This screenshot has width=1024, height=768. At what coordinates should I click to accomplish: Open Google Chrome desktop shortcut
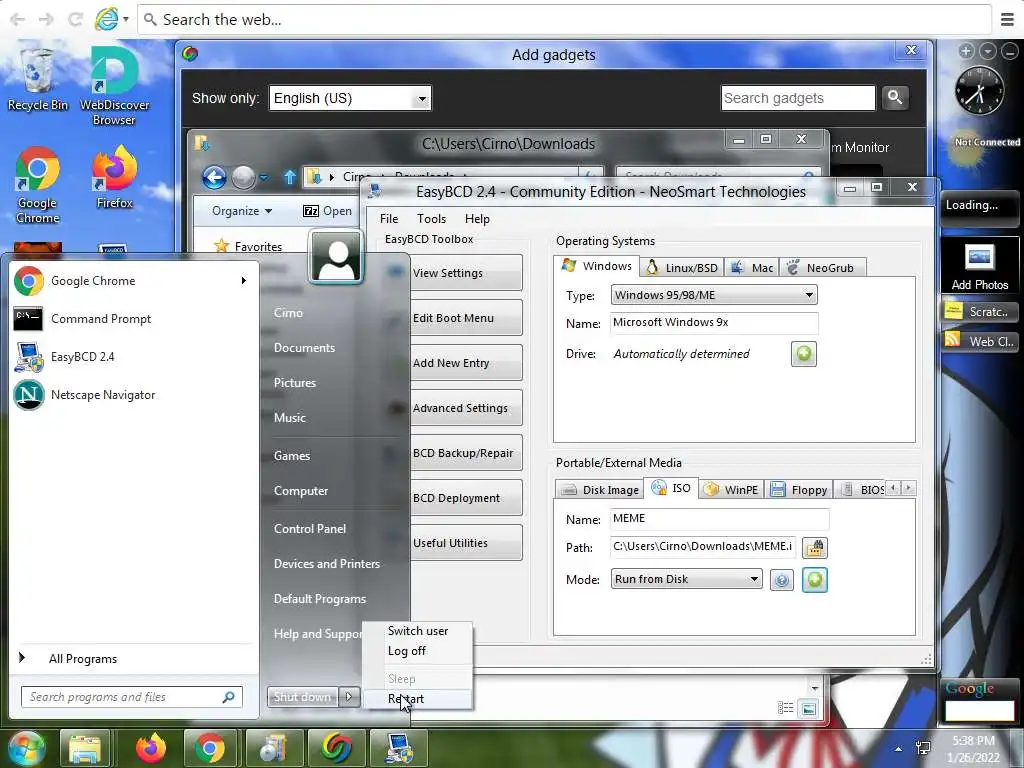pyautogui.click(x=37, y=185)
